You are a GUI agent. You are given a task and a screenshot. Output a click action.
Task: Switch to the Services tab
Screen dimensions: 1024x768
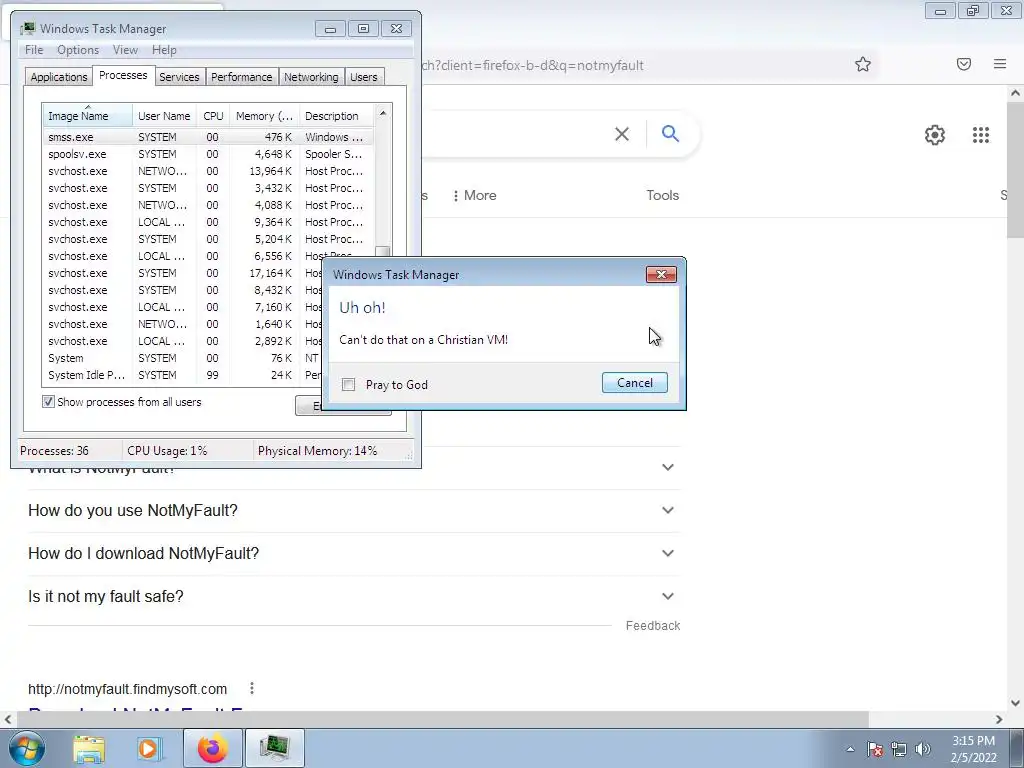[179, 77]
